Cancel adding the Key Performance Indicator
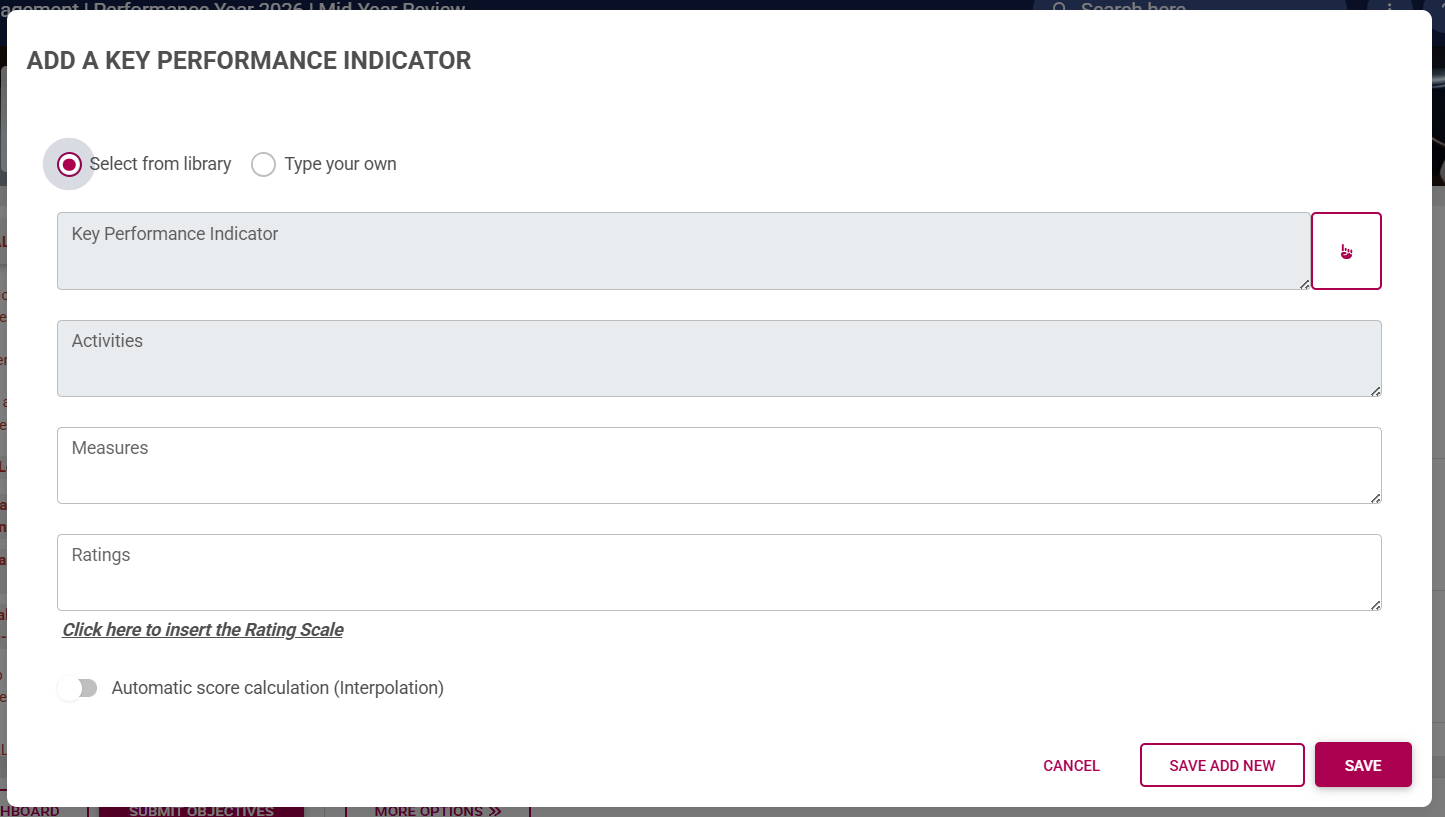1445x817 pixels. [x=1071, y=765]
